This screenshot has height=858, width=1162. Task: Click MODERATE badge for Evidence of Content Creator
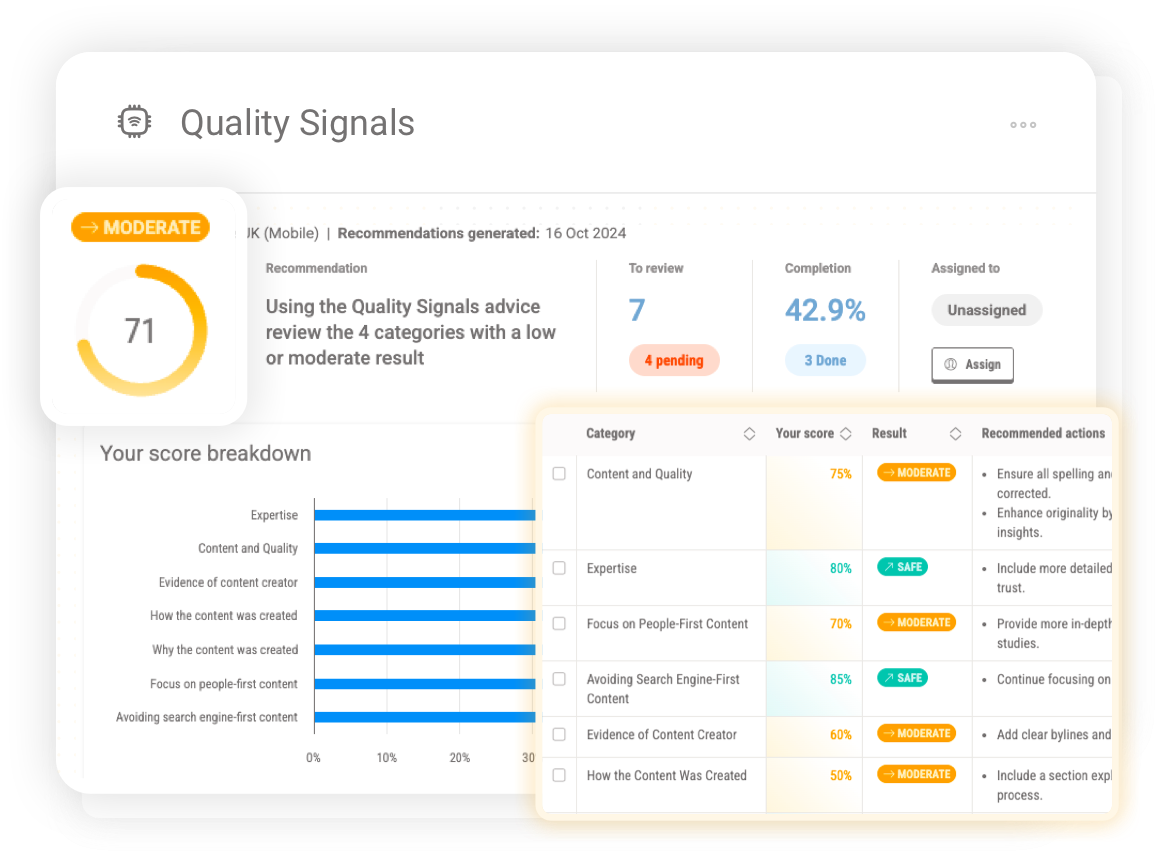coord(916,733)
